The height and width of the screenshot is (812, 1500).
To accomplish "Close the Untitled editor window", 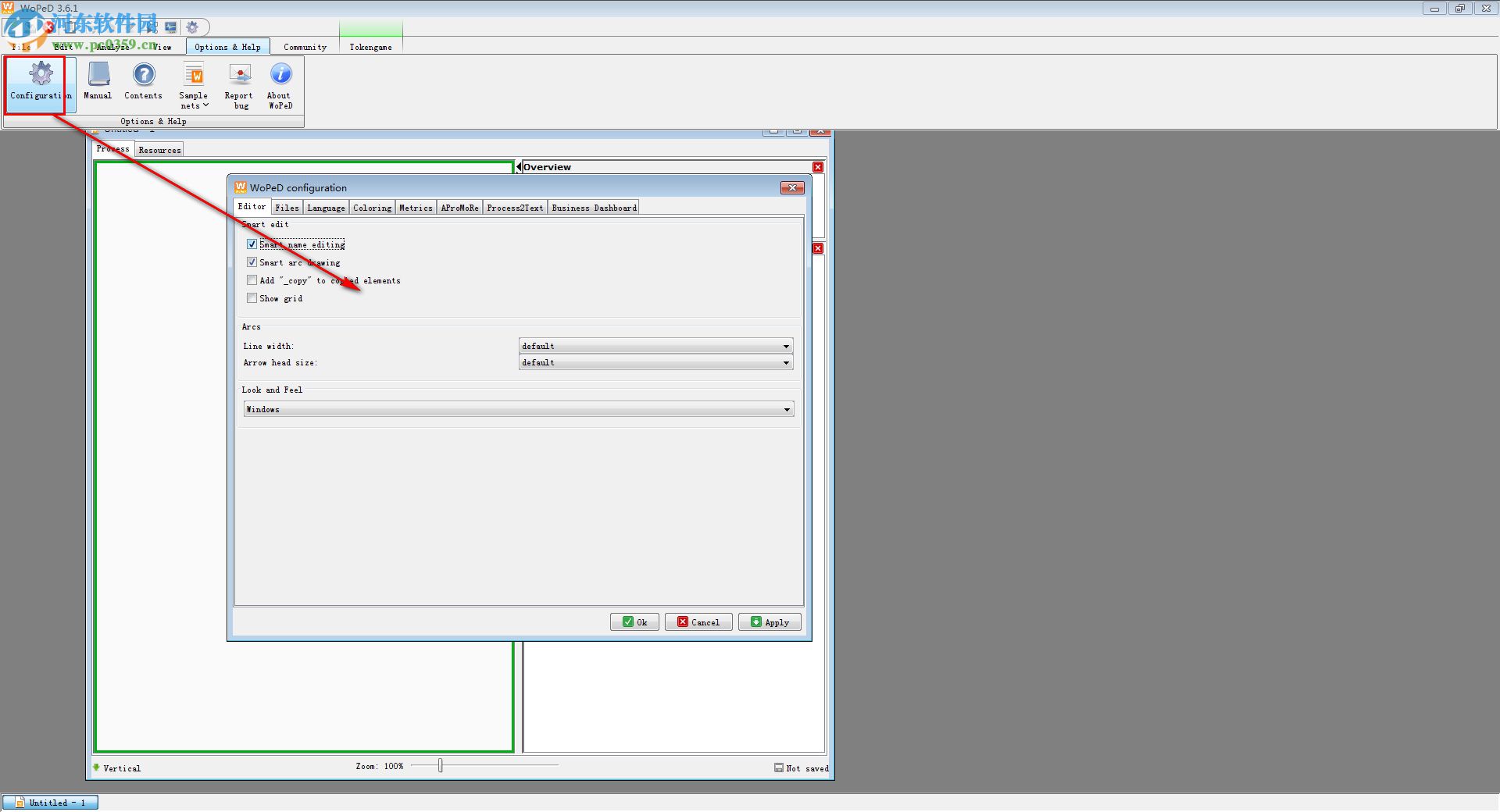I will click(820, 131).
